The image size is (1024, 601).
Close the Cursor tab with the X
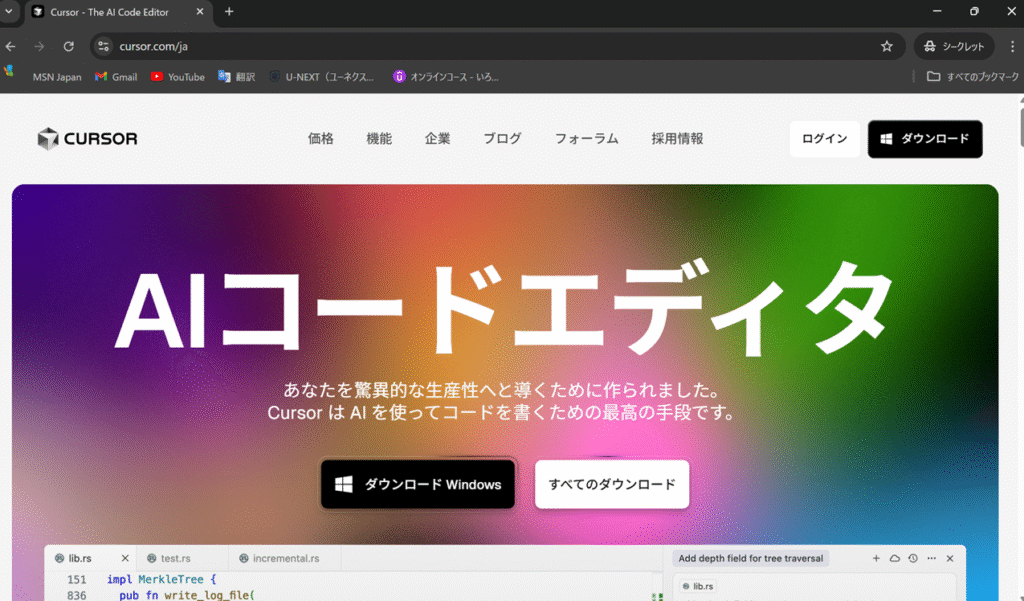[200, 12]
